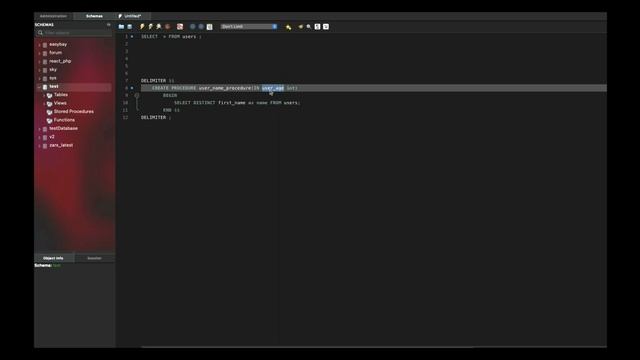Image resolution: width=640 pixels, height=360 pixels.
Task: Open the Session tab
Action: pos(94,258)
